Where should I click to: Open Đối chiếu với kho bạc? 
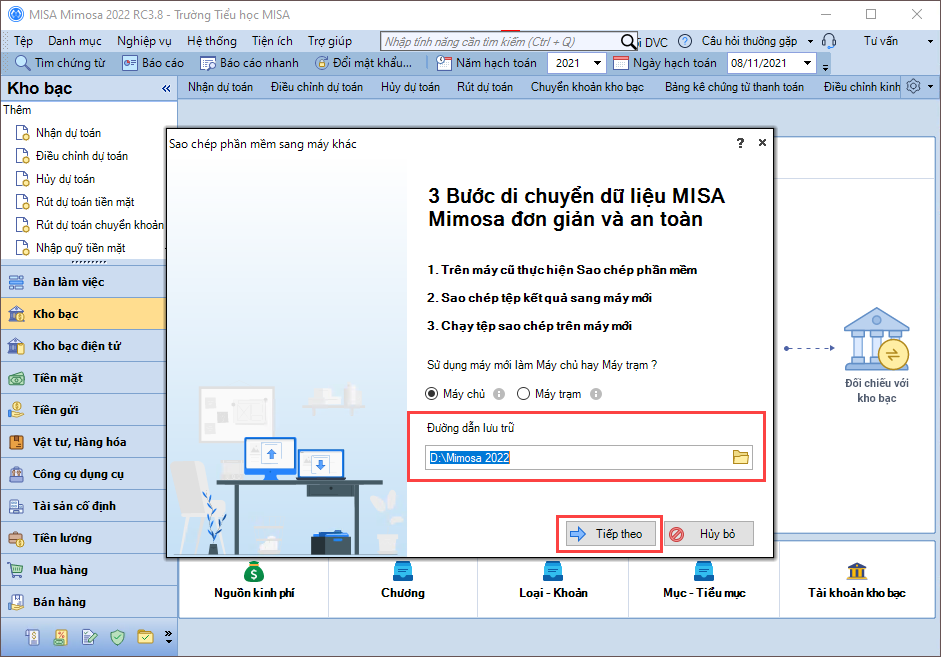[876, 355]
